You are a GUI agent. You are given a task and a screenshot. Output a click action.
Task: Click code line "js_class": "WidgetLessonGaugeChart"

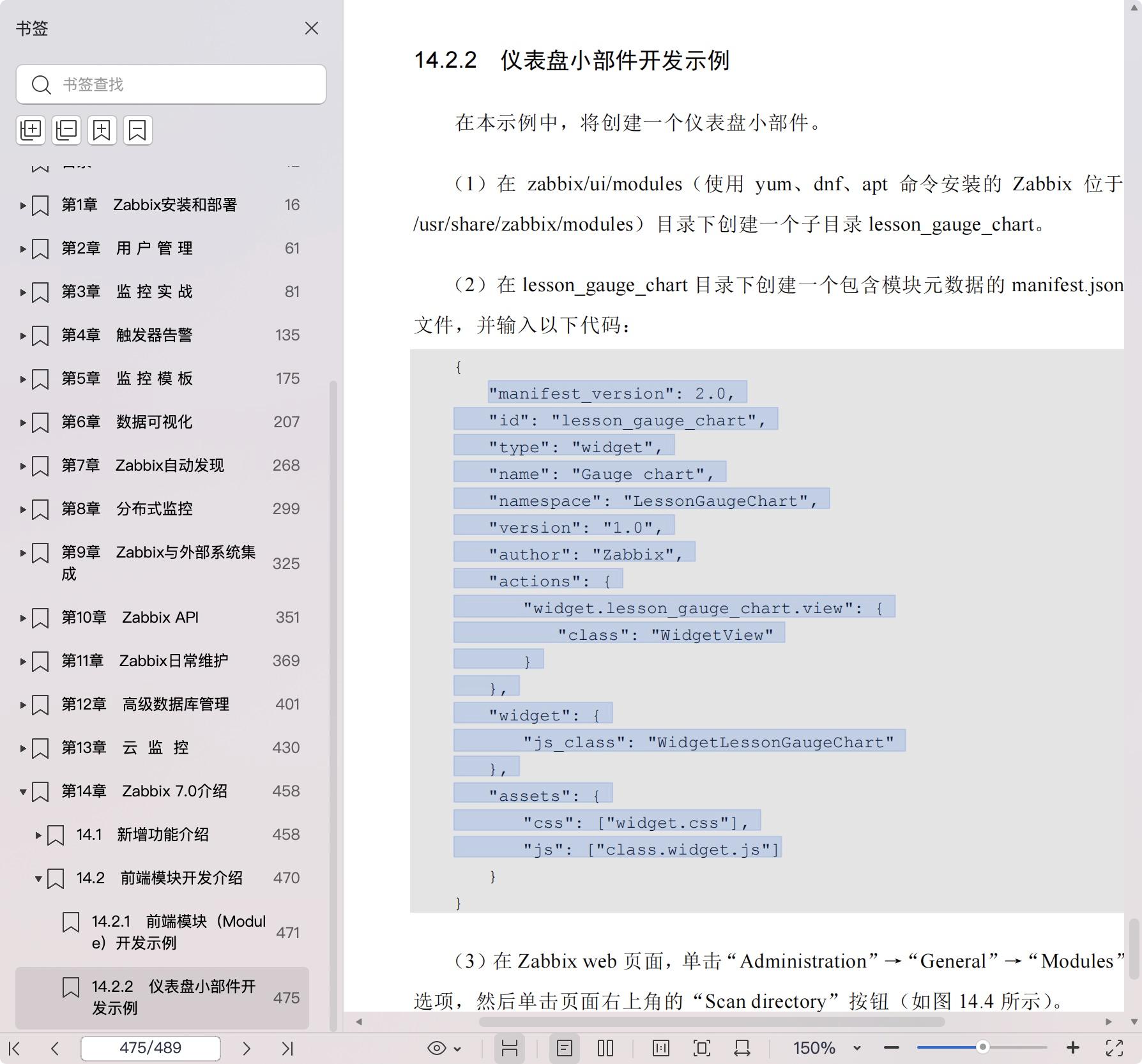680,740
